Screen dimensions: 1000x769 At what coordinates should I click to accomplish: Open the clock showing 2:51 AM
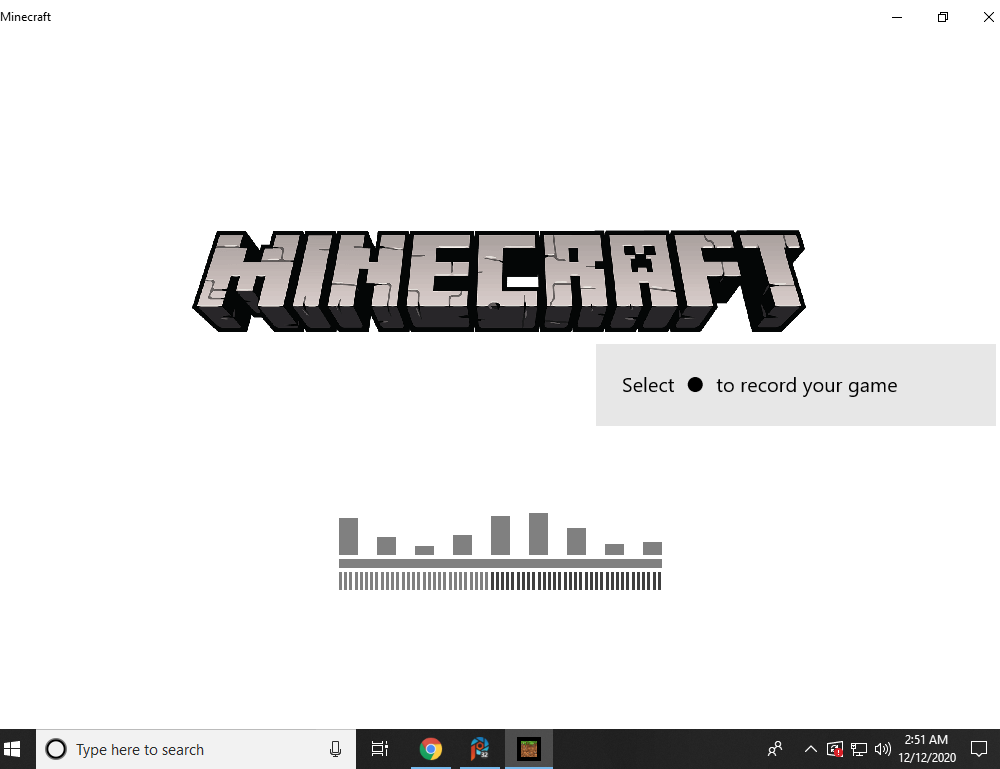927,749
